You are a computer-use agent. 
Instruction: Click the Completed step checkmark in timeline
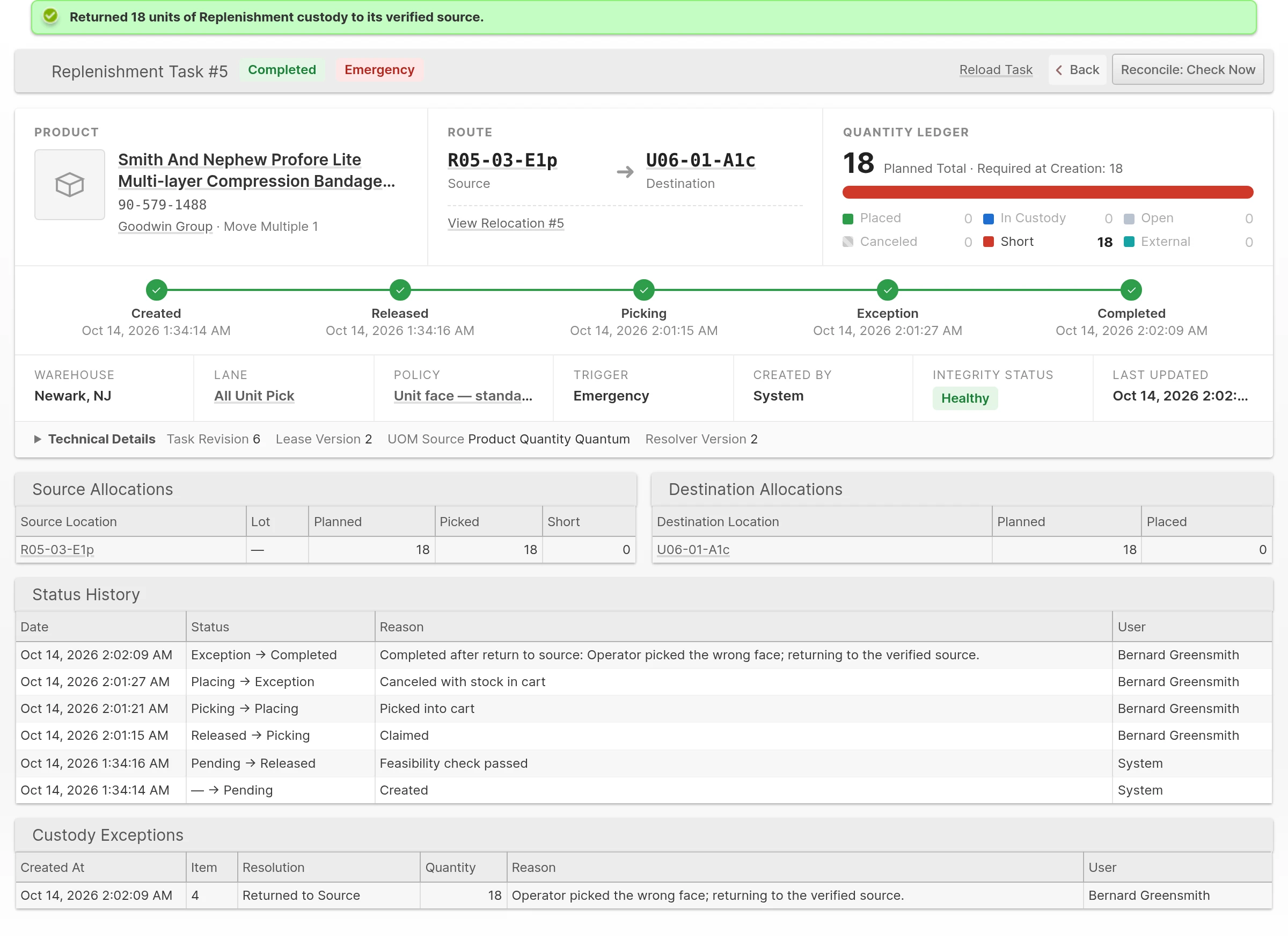click(1131, 290)
